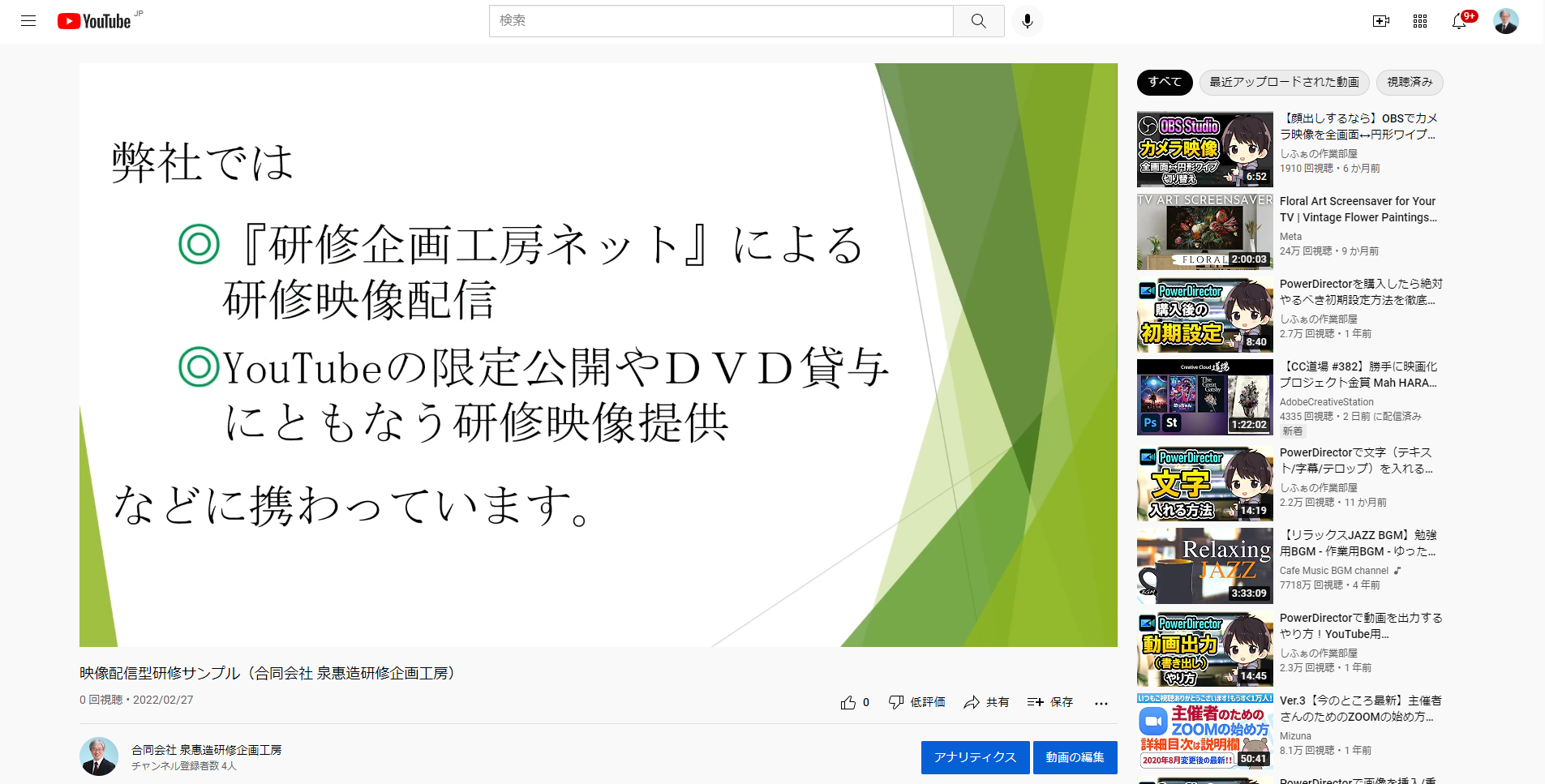Select the 視聴済み filter chip
This screenshot has width=1545, height=784.
pyautogui.click(x=1410, y=82)
